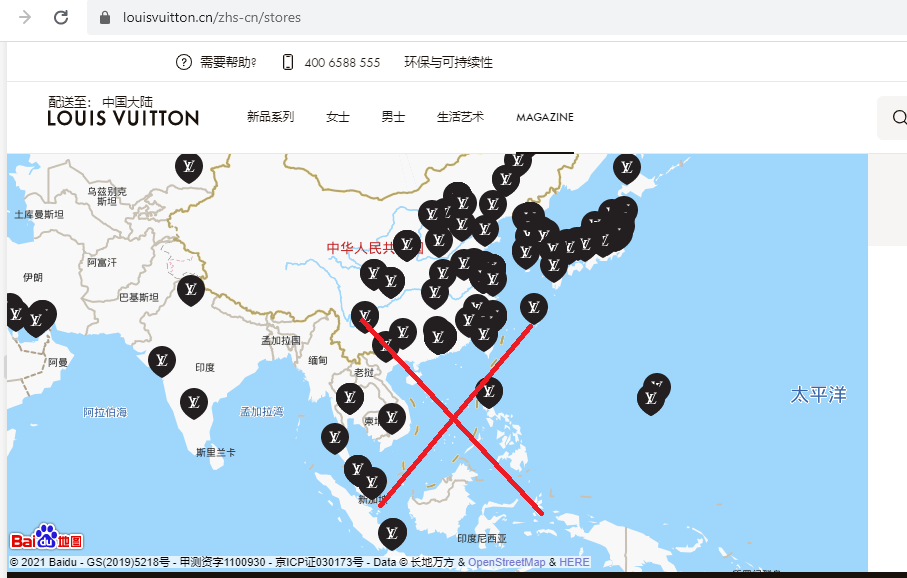907x578 pixels.
Task: Click the Baidu 地图 logo
Action: tap(47, 537)
